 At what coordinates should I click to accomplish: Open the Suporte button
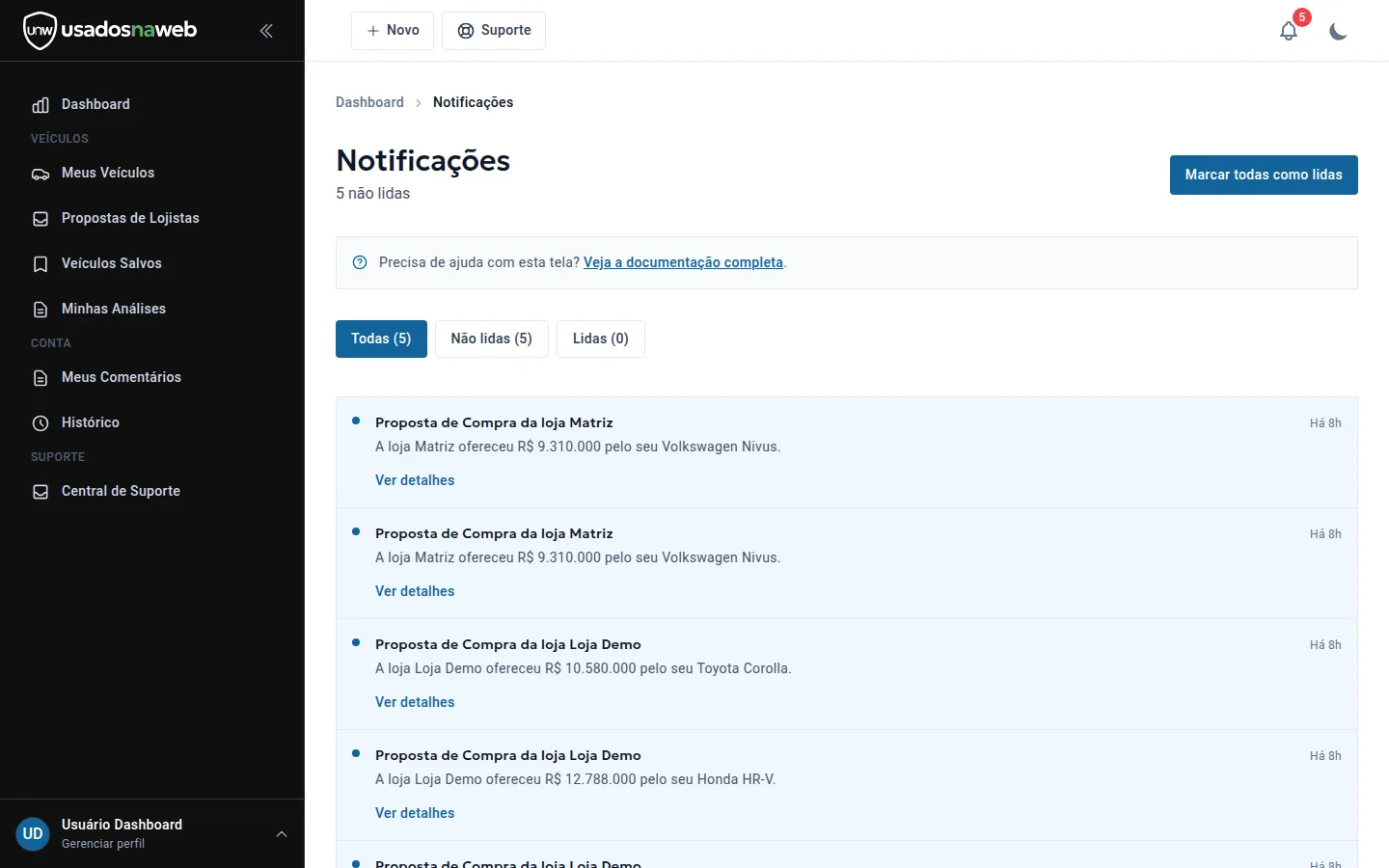pos(494,31)
